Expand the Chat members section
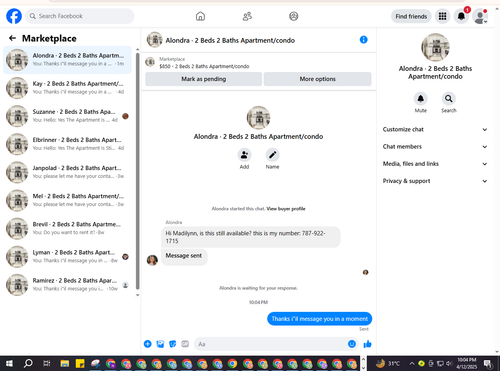Image resolution: width=500 pixels, height=371 pixels. (435, 147)
